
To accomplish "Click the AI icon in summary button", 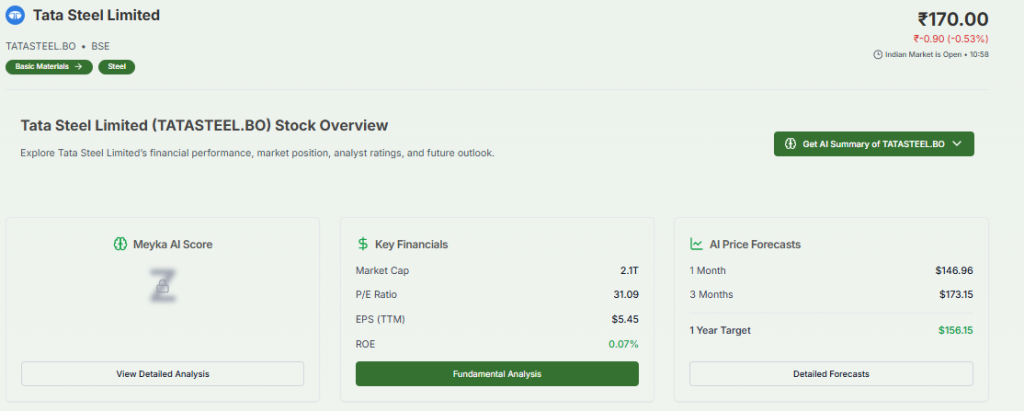I will 790,144.
